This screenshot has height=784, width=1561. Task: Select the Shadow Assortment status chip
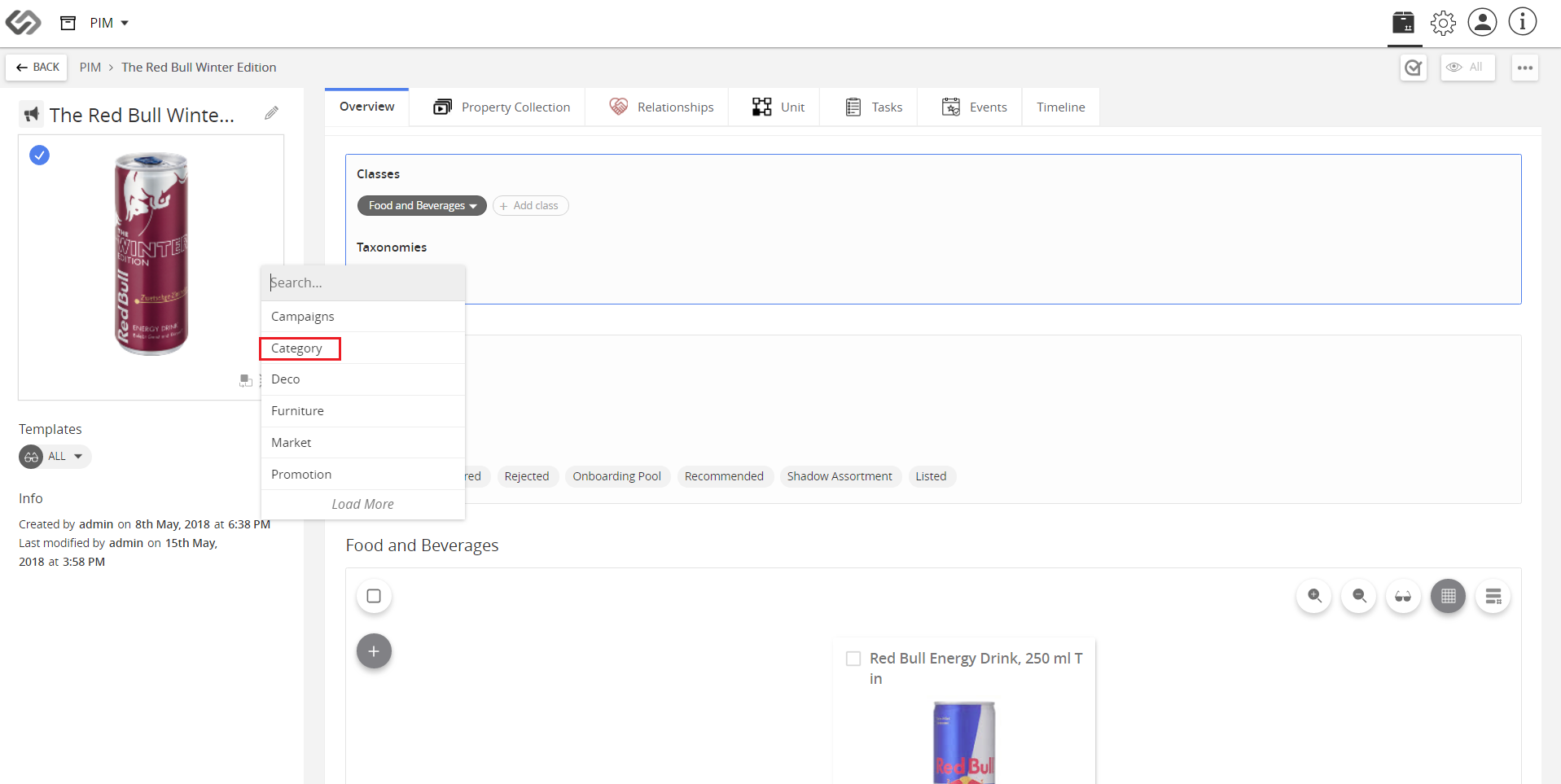[x=840, y=476]
